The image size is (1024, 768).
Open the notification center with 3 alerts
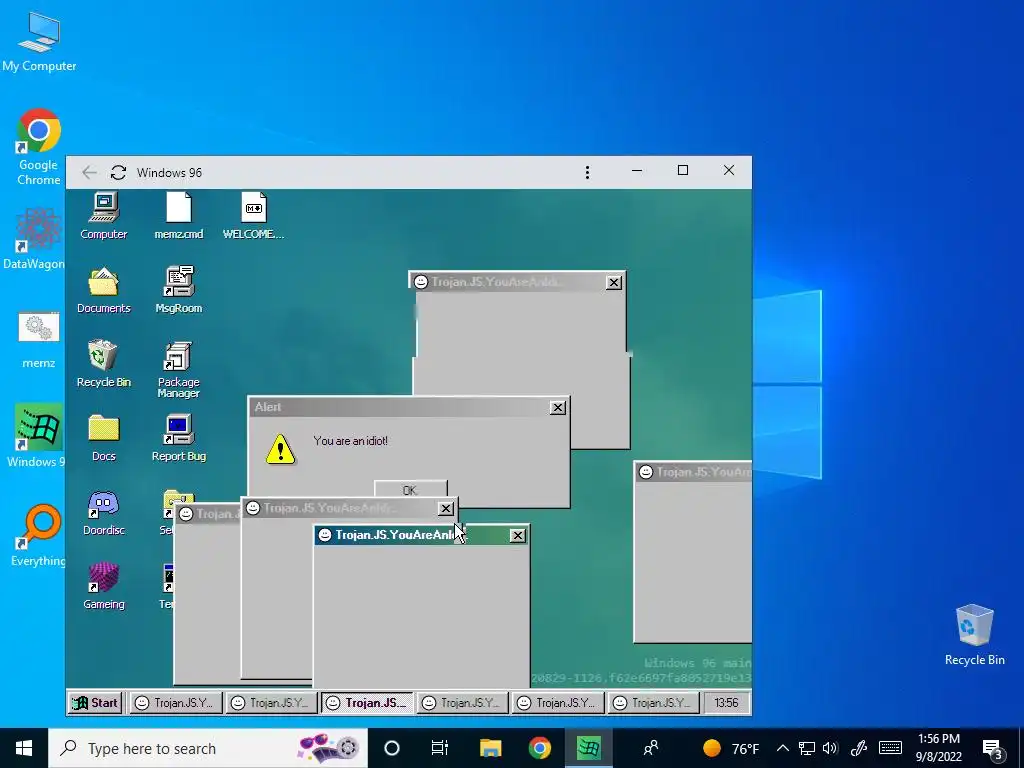pyautogui.click(x=993, y=750)
